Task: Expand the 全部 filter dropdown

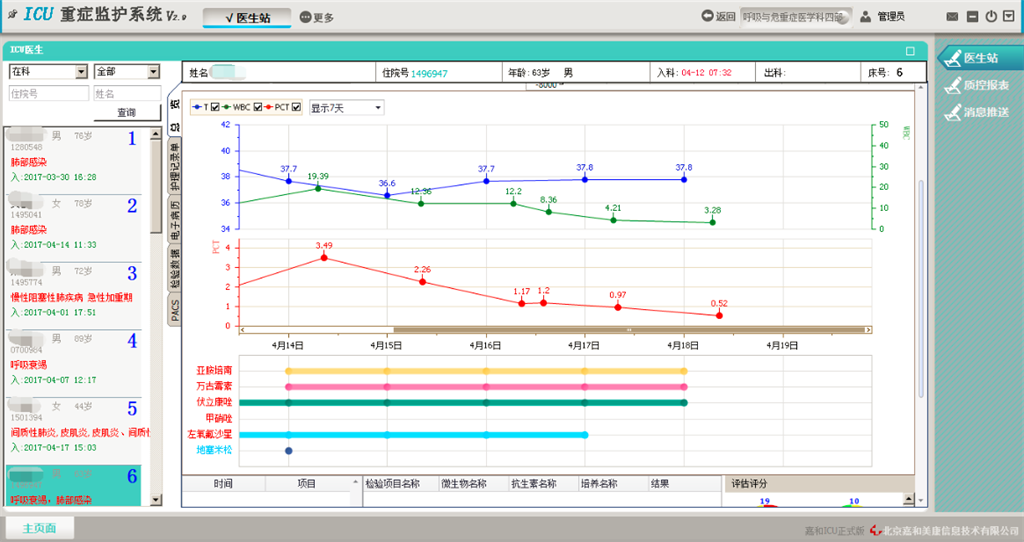Action: [126, 72]
